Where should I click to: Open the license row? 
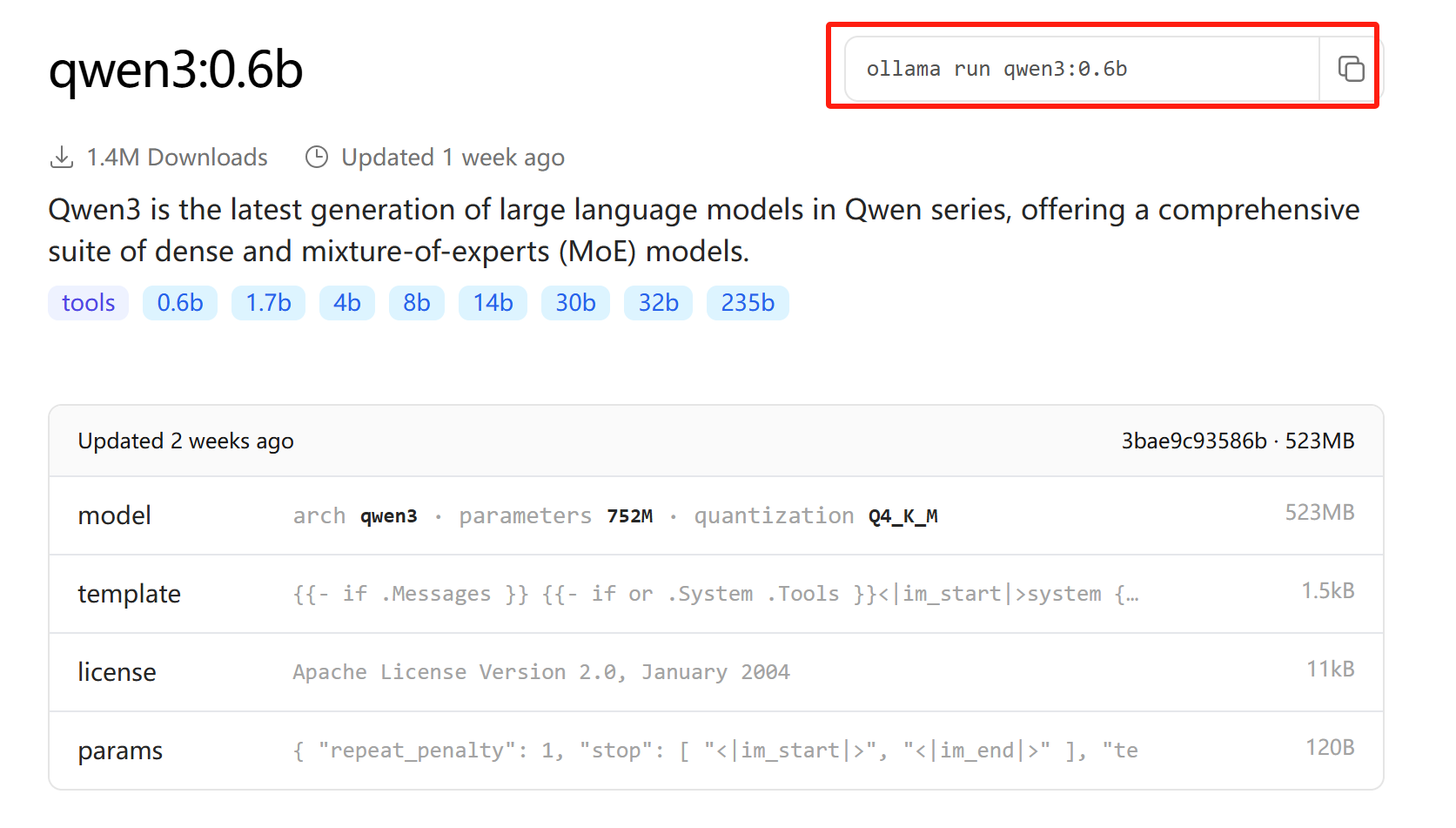pos(716,672)
